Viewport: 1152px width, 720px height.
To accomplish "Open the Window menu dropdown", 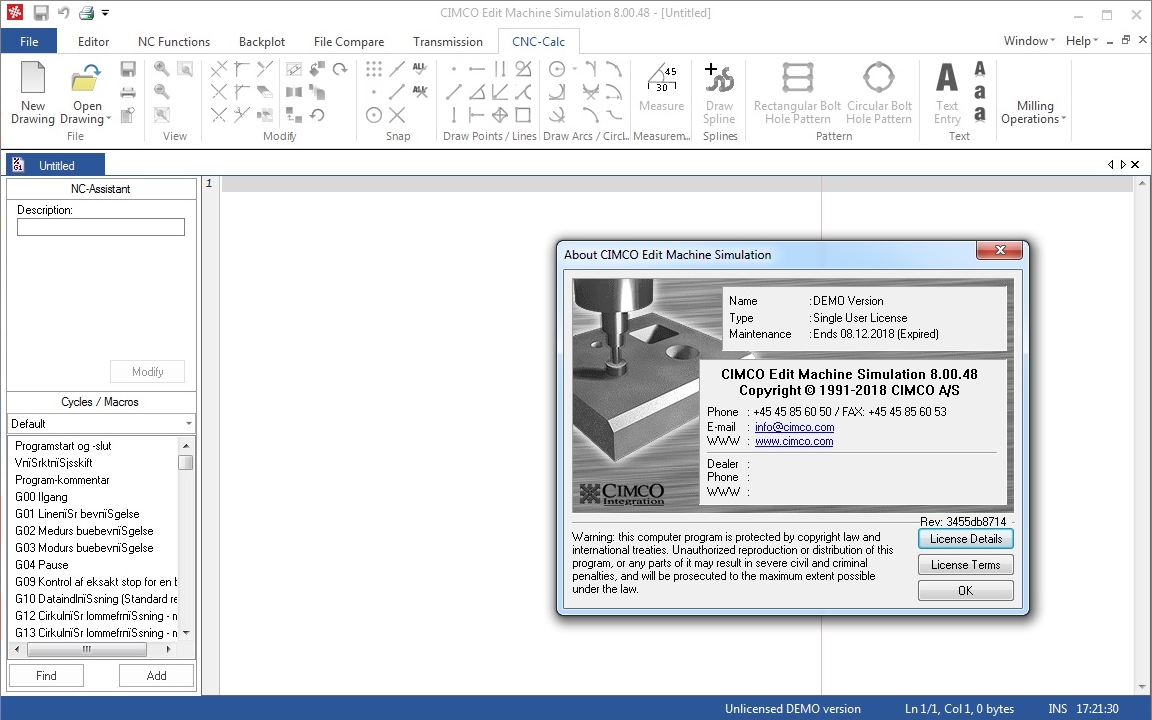I will click(x=1029, y=40).
